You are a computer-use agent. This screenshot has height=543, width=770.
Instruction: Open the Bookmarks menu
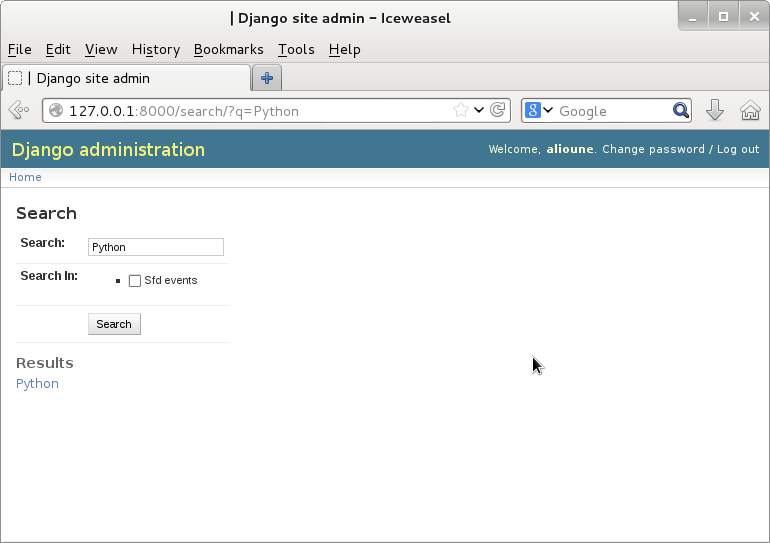228,50
